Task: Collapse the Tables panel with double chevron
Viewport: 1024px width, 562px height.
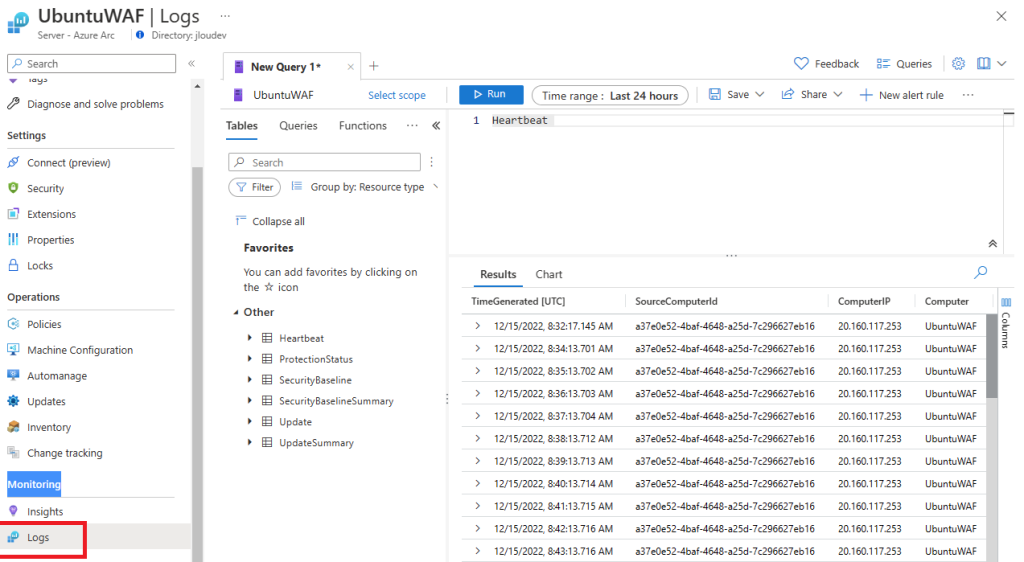Action: [x=436, y=125]
